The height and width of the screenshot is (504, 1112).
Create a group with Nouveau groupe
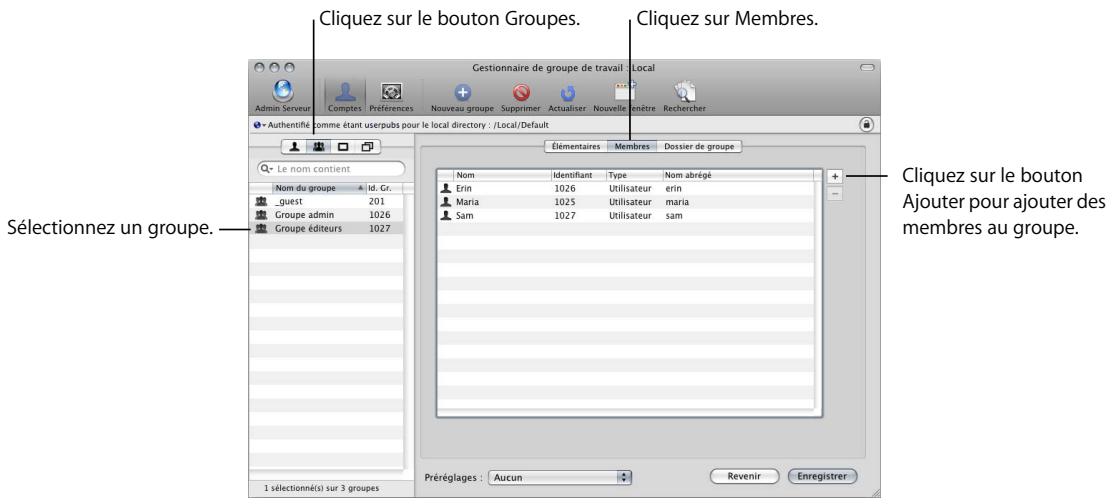pyautogui.click(x=462, y=96)
